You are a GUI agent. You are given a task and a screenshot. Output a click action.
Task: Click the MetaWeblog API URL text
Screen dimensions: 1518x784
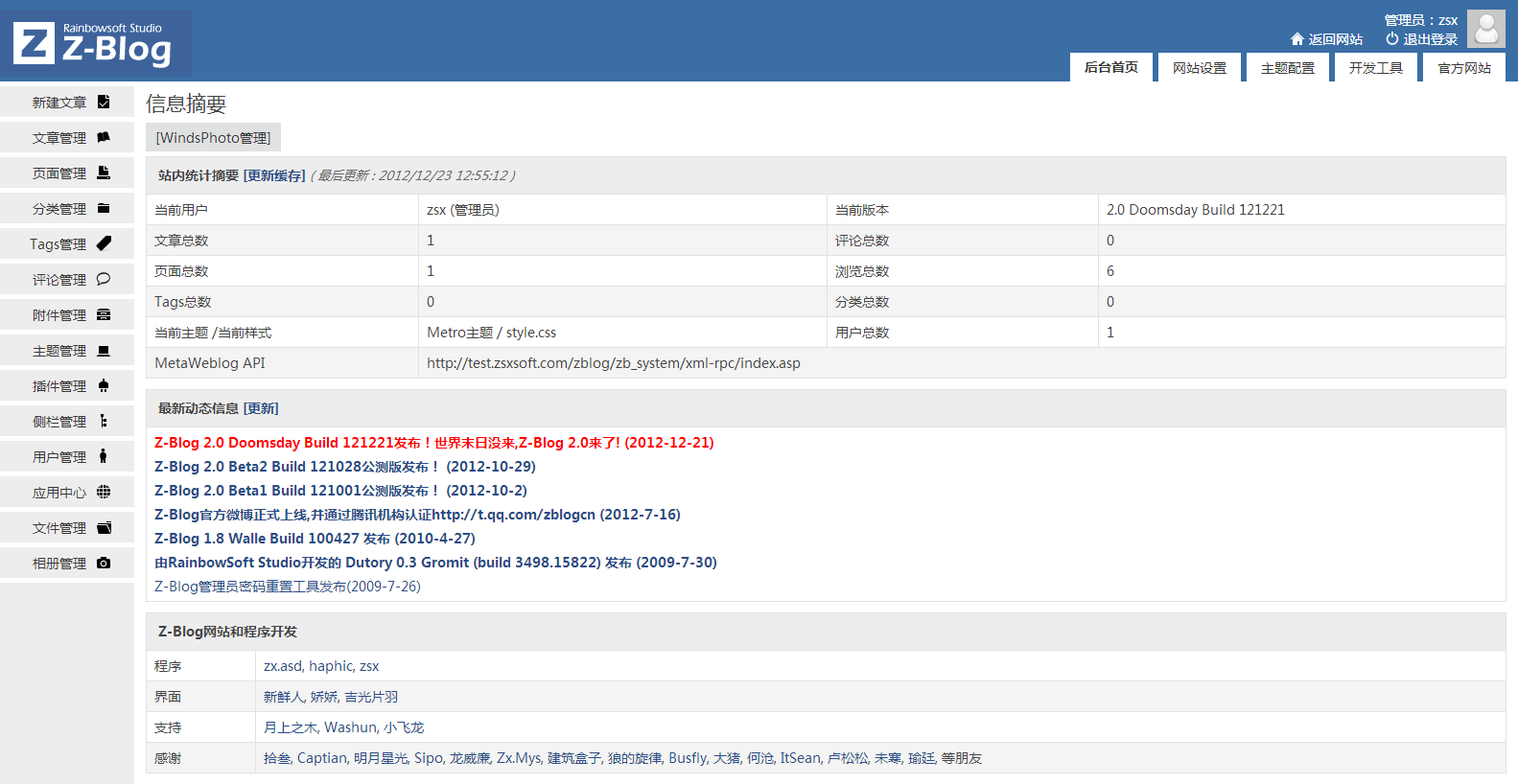[614, 363]
